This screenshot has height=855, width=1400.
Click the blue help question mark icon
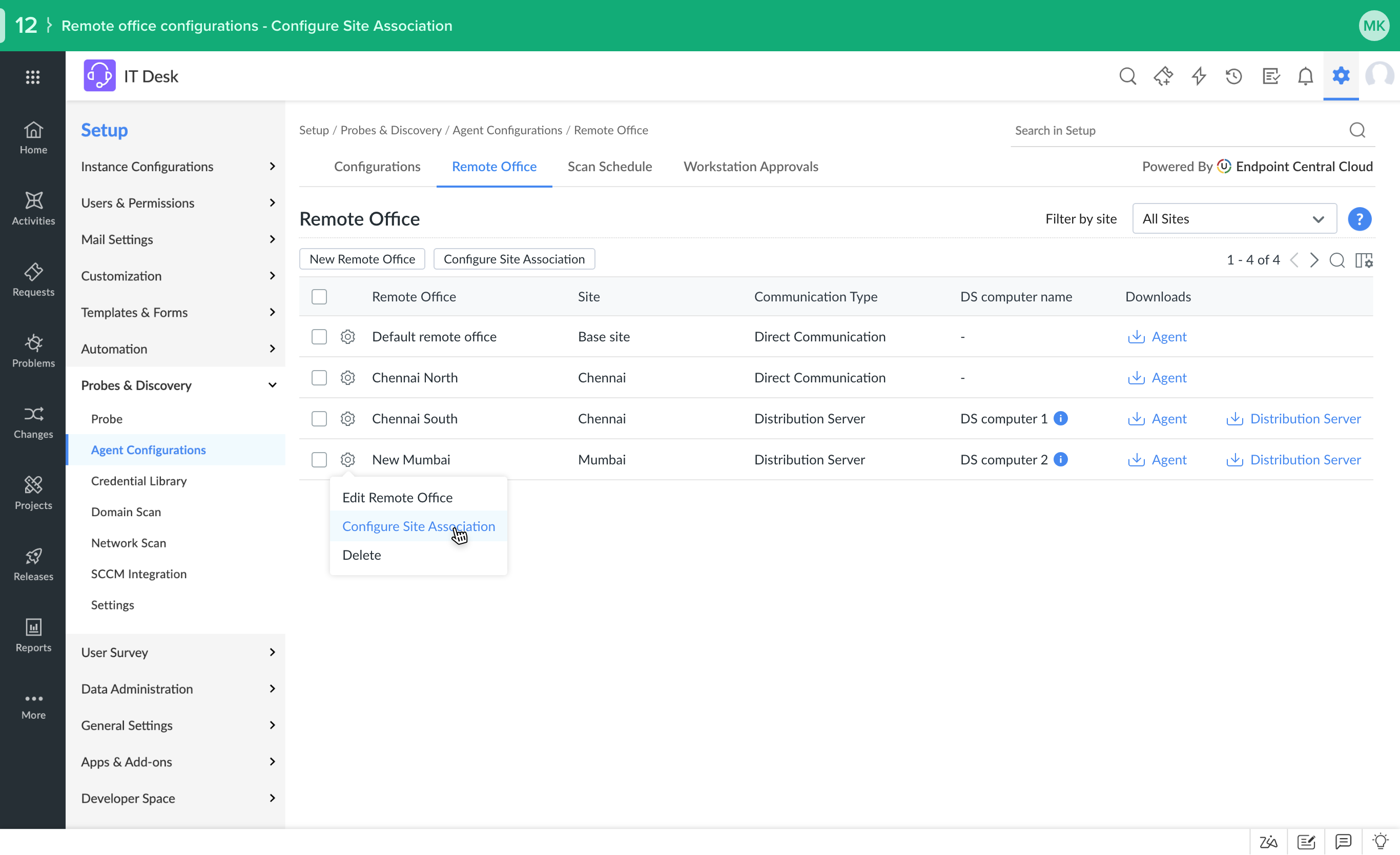click(1359, 219)
